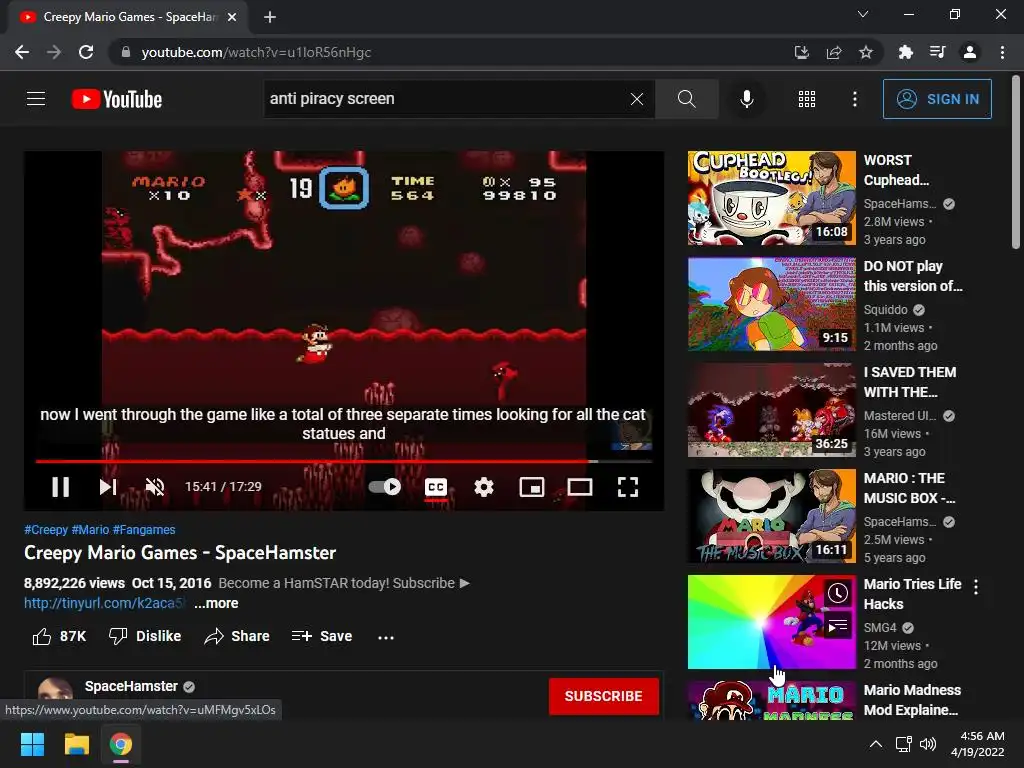This screenshot has height=768, width=1024.
Task: Open Chrome extensions puzzle icon
Action: tap(905, 52)
